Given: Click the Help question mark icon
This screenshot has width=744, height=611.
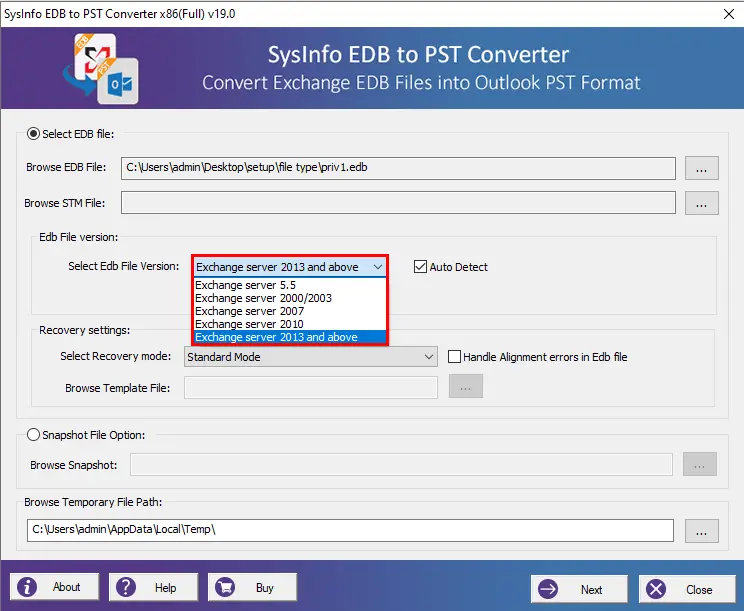Looking at the screenshot, I should pyautogui.click(x=126, y=587).
